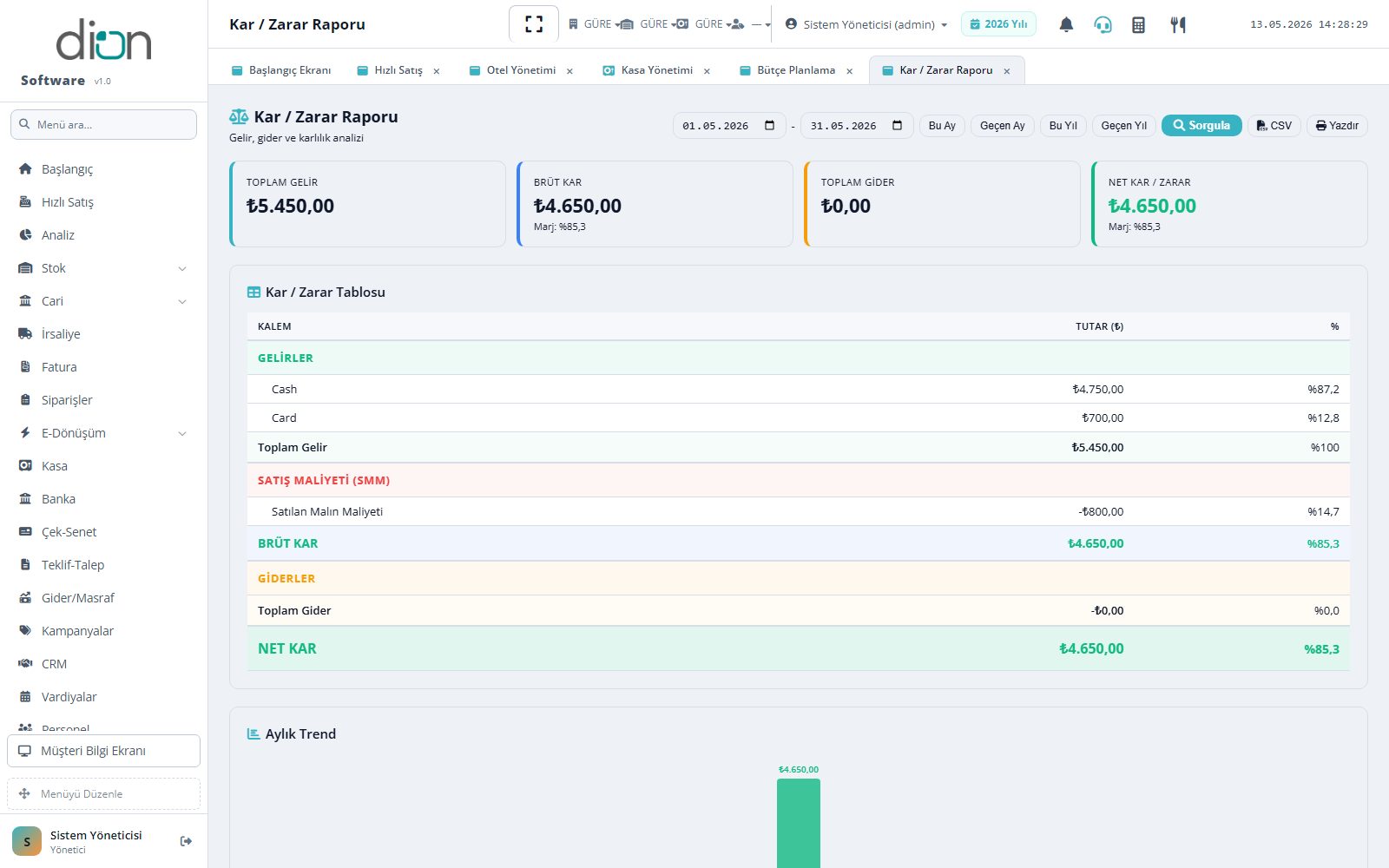
Task: Expand the E-Dönüşüm submenu chevron
Action: click(x=182, y=434)
